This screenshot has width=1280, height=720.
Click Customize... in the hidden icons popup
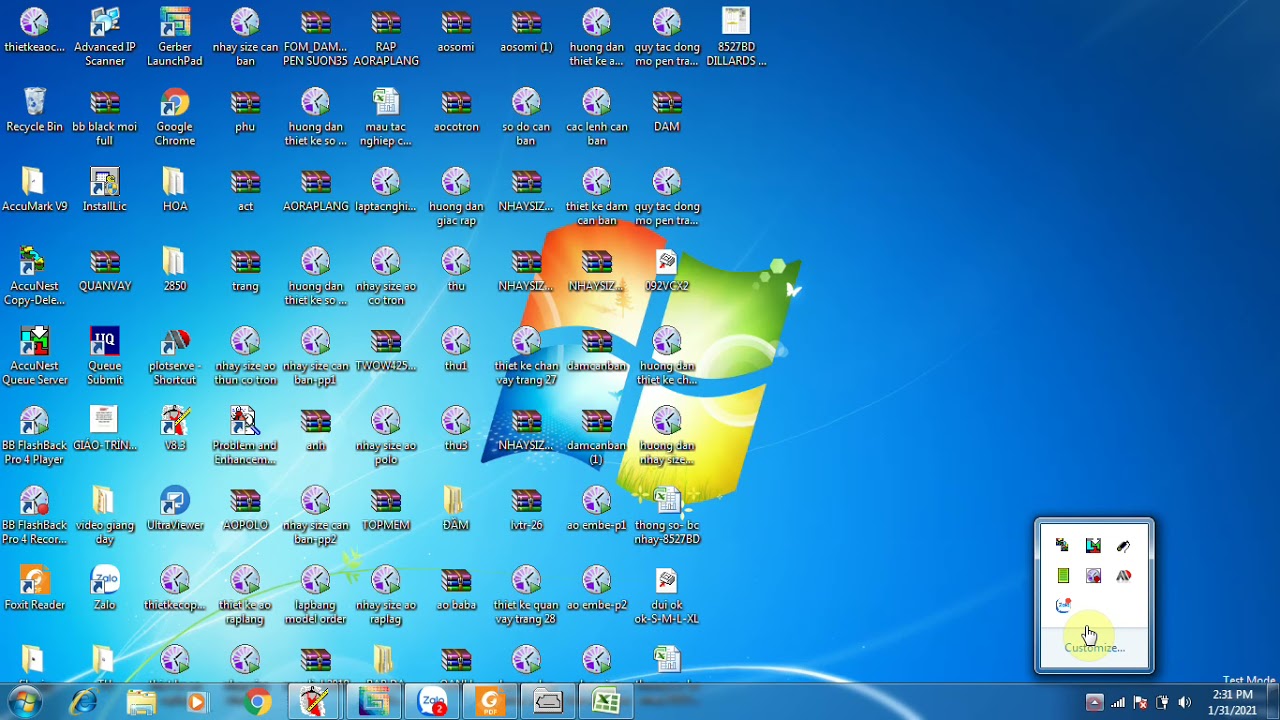pyautogui.click(x=1094, y=648)
